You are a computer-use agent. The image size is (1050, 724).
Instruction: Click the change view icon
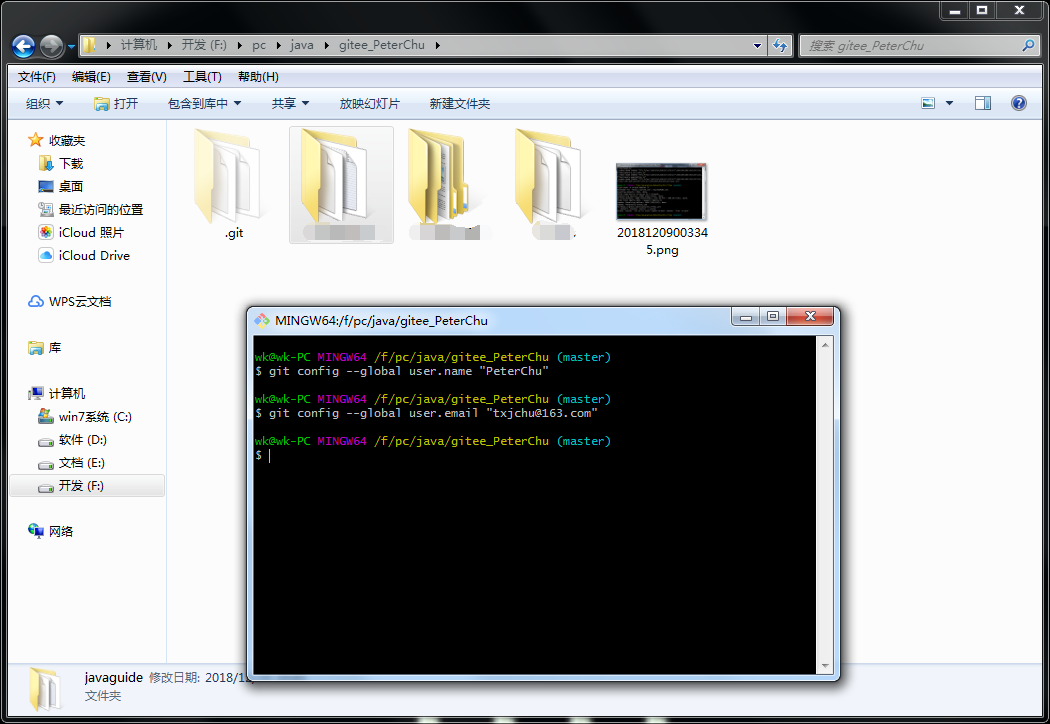click(928, 103)
